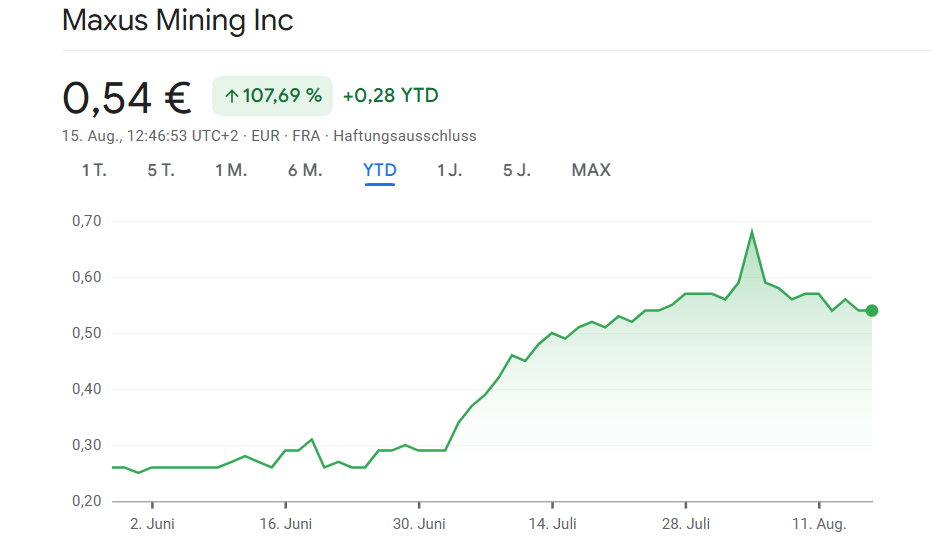Open the 1 M. chart range

(231, 171)
